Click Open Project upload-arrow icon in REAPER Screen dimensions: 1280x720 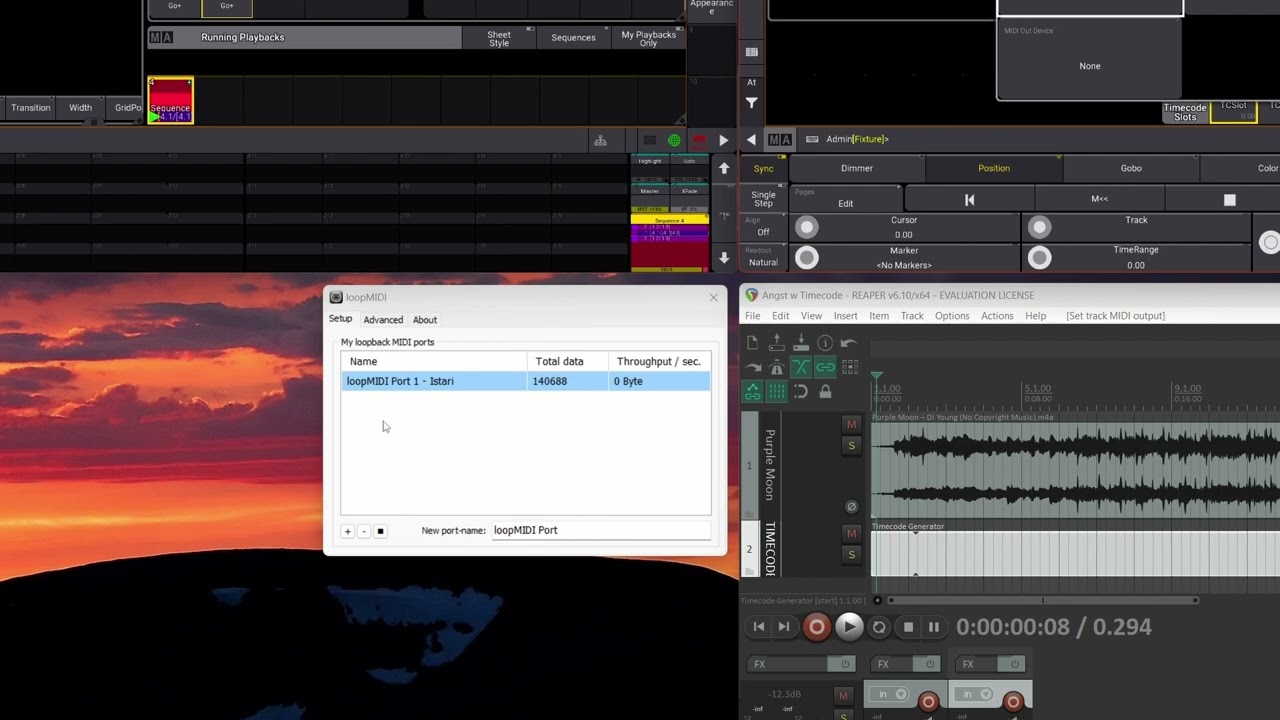click(777, 343)
